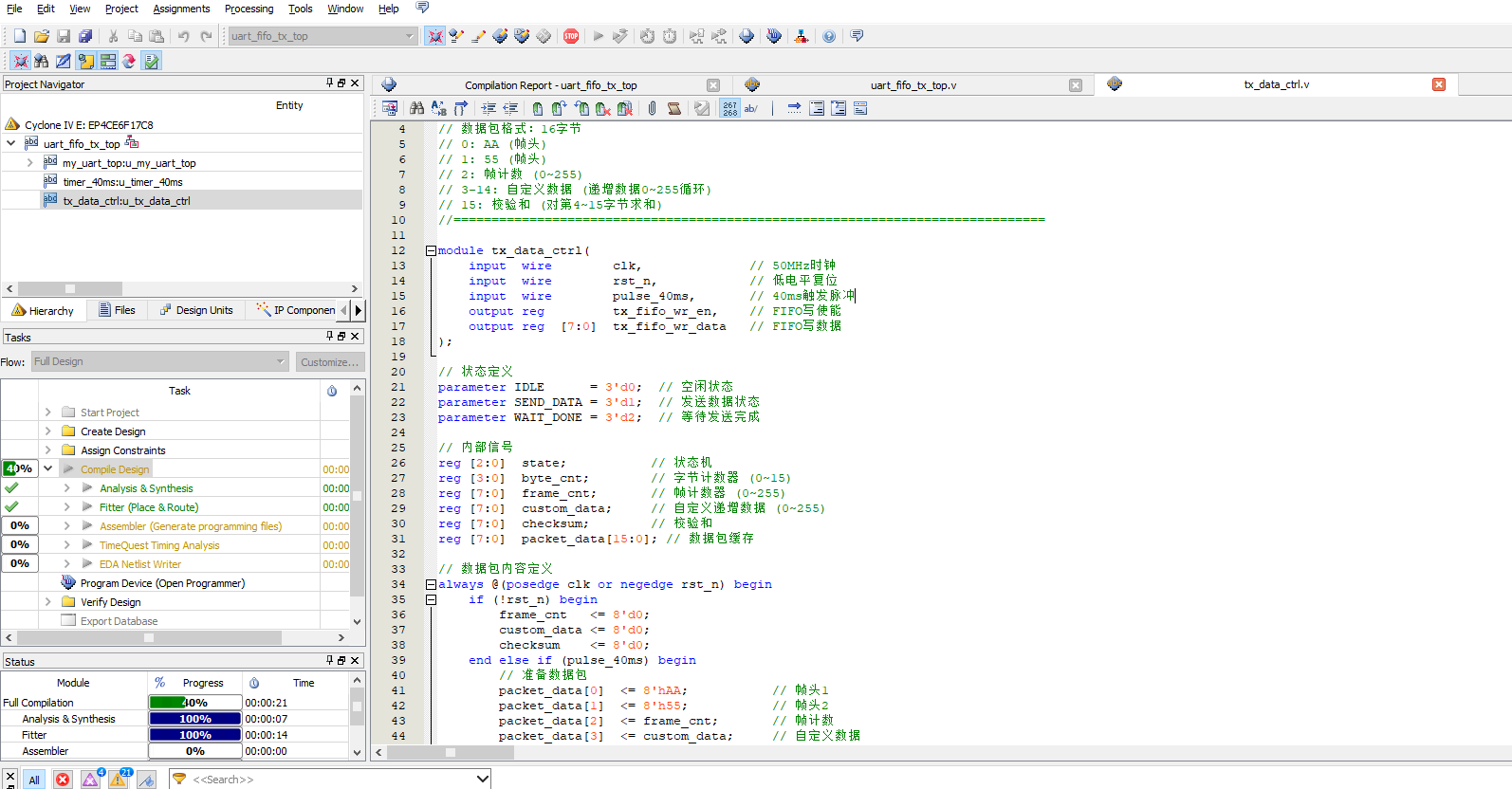
Task: Click the Customize... button
Action: tap(329, 362)
